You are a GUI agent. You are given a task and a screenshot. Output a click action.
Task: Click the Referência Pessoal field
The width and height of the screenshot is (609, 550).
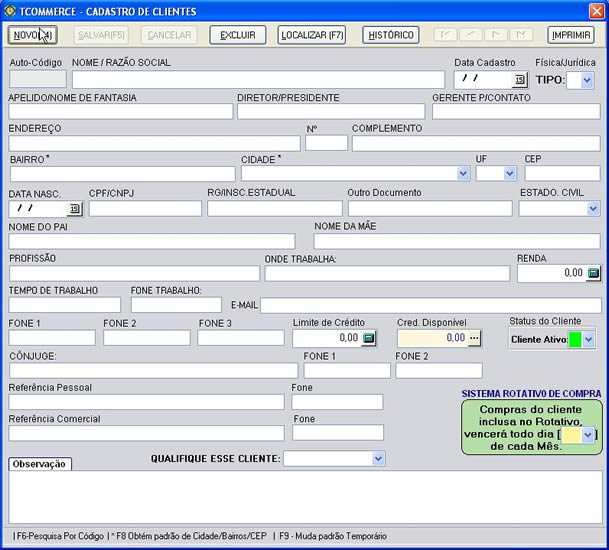pyautogui.click(x=146, y=402)
